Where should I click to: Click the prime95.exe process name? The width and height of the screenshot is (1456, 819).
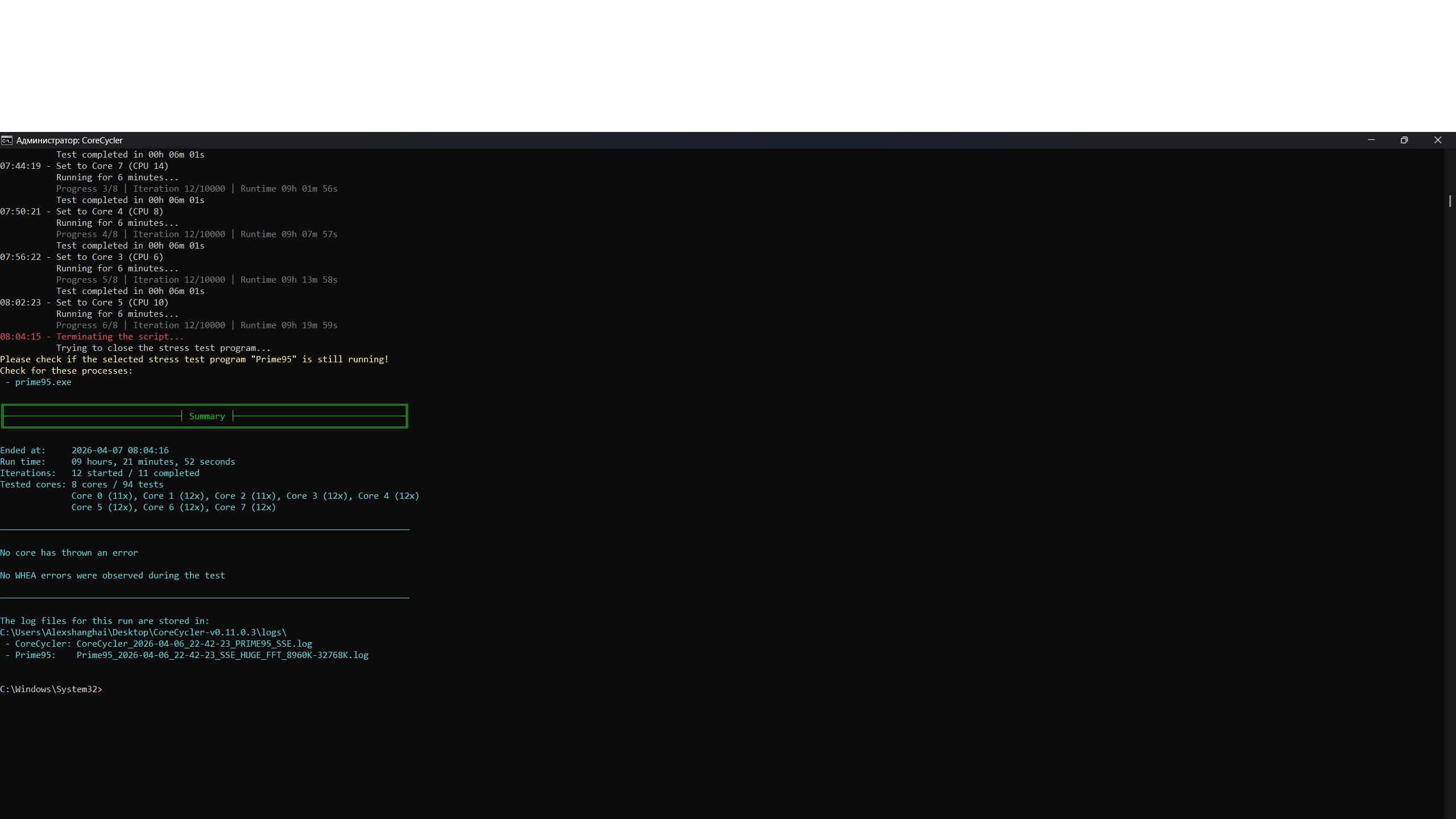[43, 382]
